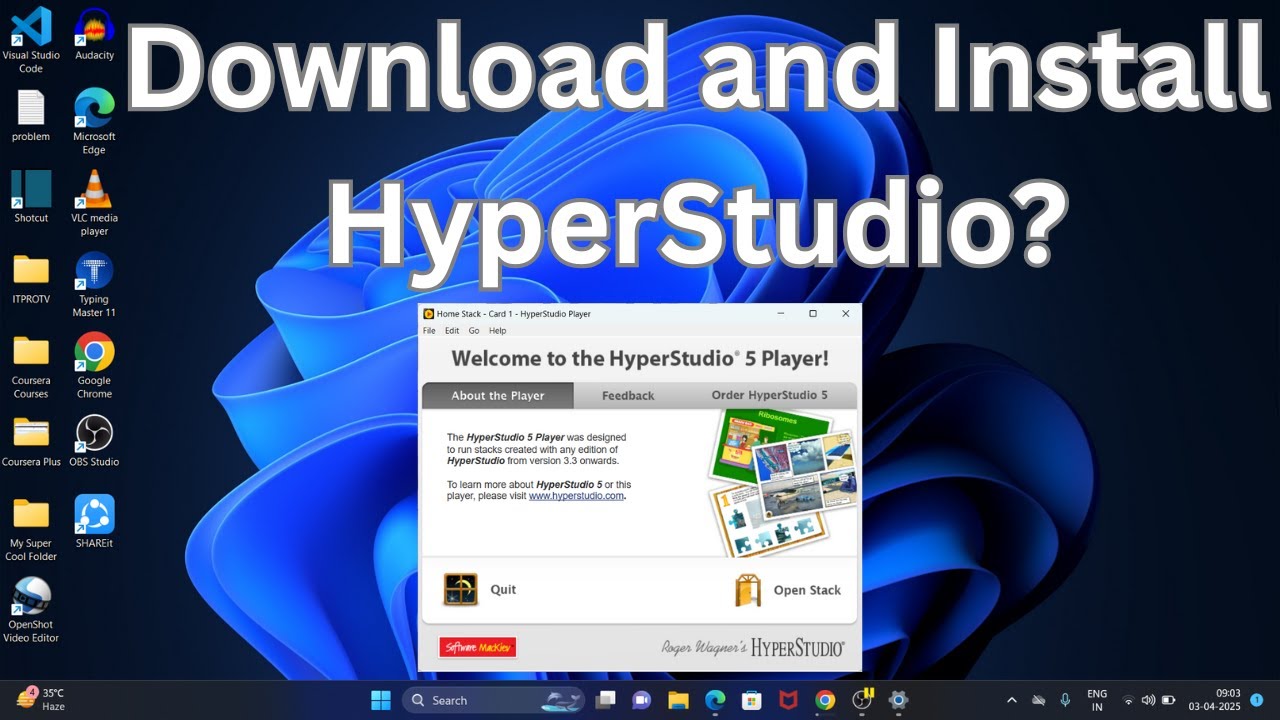Open McAfee from the taskbar
Screen dimensions: 1280x720
point(788,700)
